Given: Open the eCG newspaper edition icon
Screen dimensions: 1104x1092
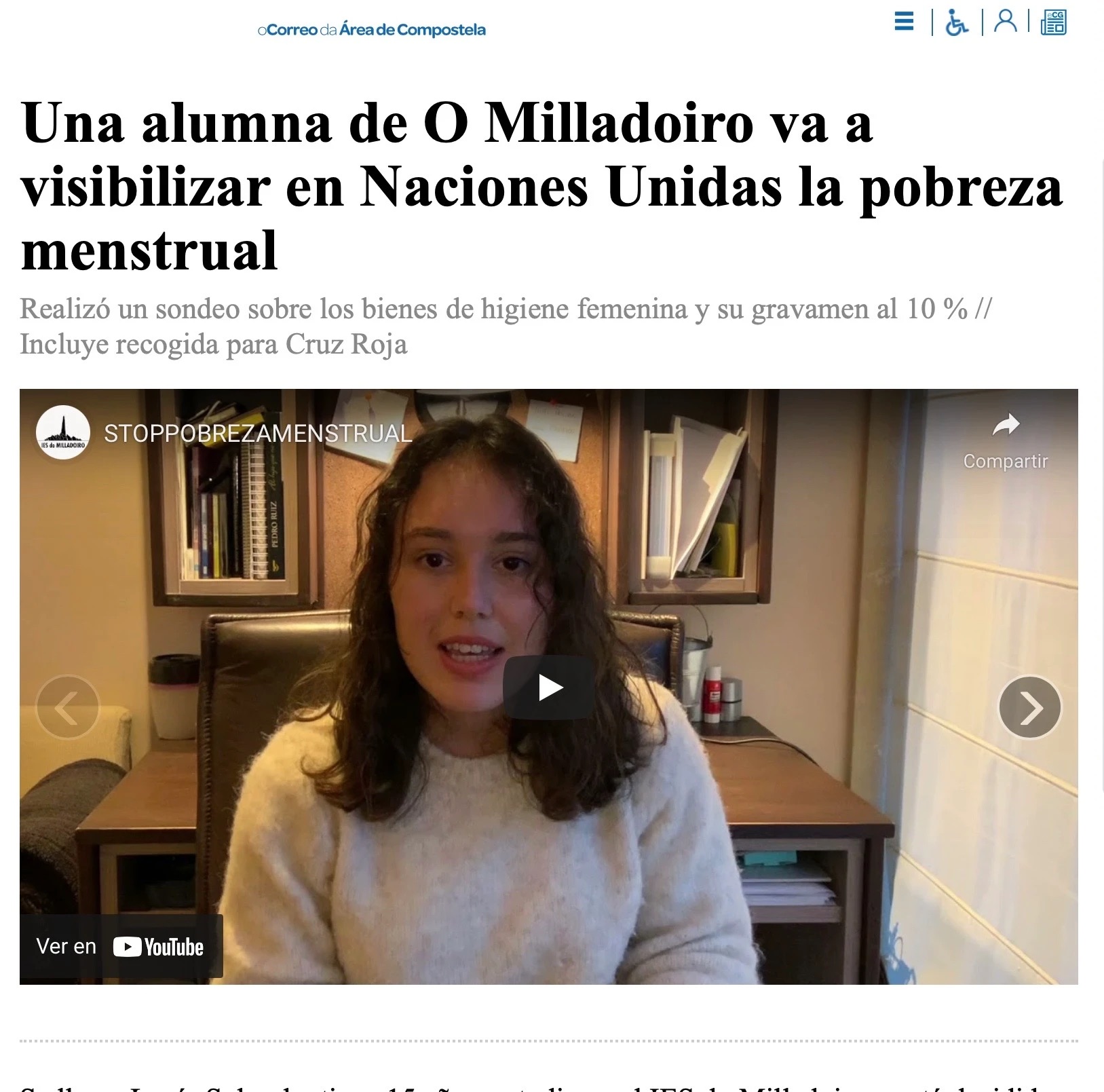Looking at the screenshot, I should tap(1054, 22).
